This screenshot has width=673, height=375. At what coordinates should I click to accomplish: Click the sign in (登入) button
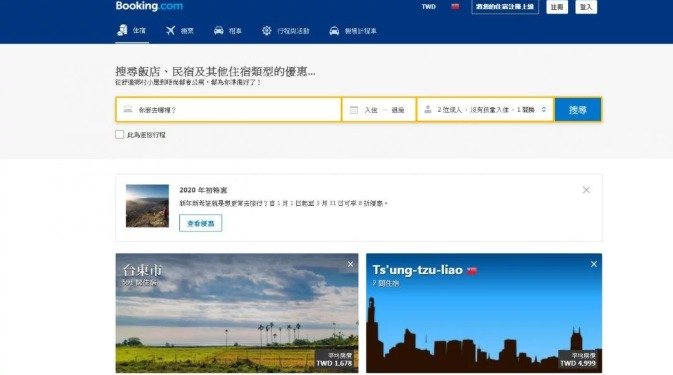click(x=586, y=7)
